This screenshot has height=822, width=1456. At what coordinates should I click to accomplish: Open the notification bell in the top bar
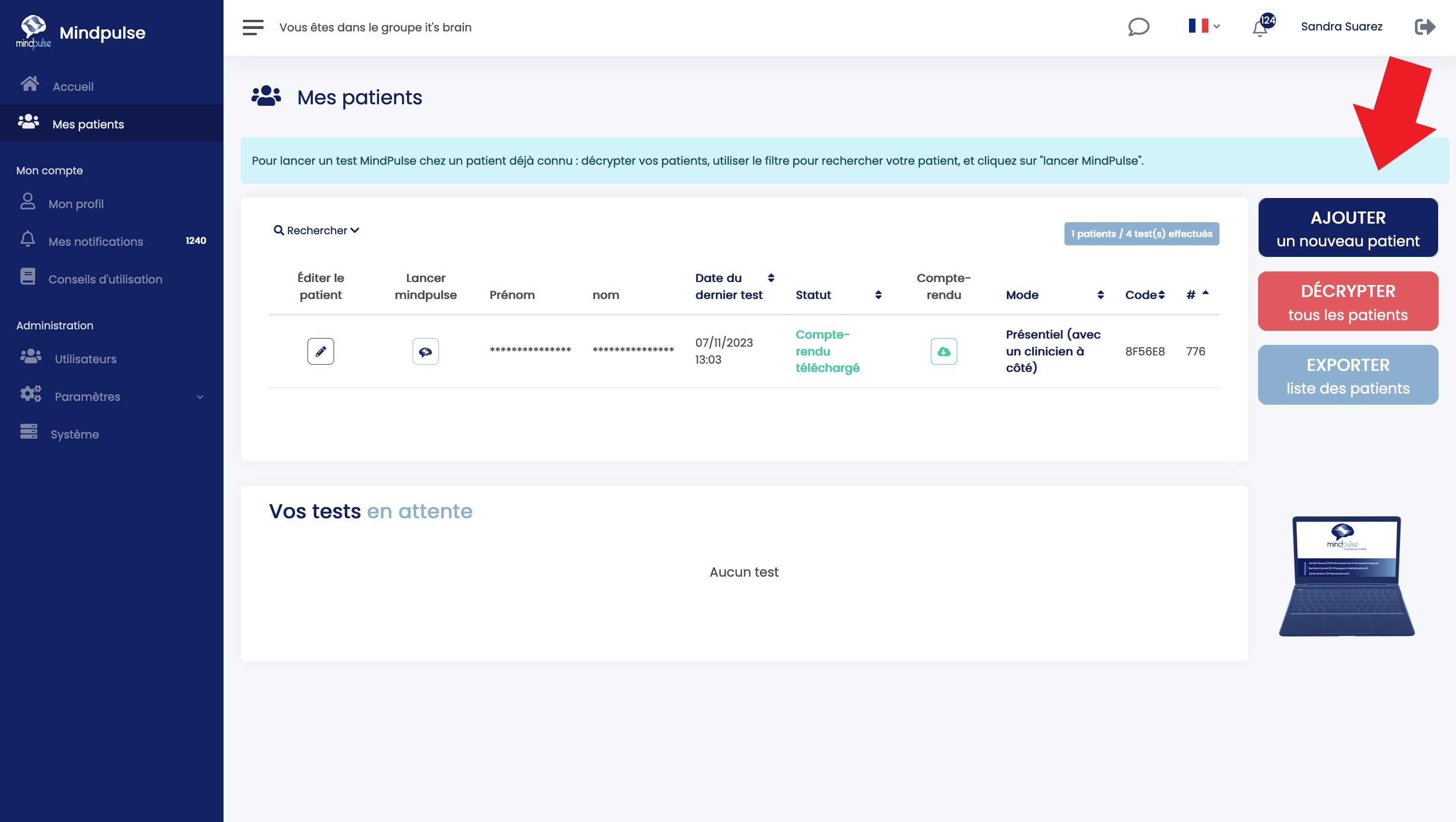(1263, 26)
